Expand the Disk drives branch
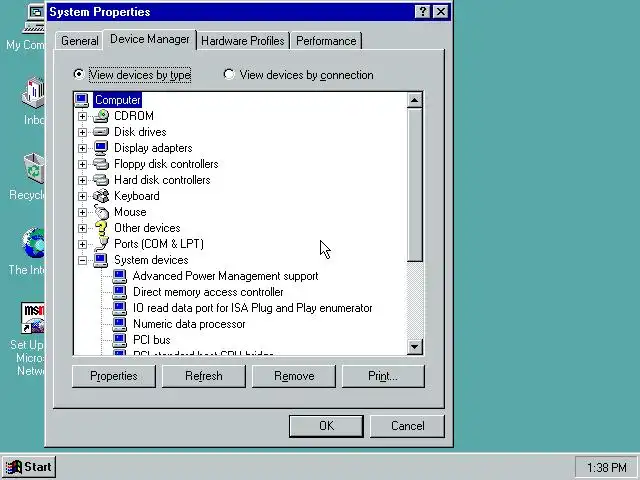Screen dimensions: 640x480 point(82,132)
